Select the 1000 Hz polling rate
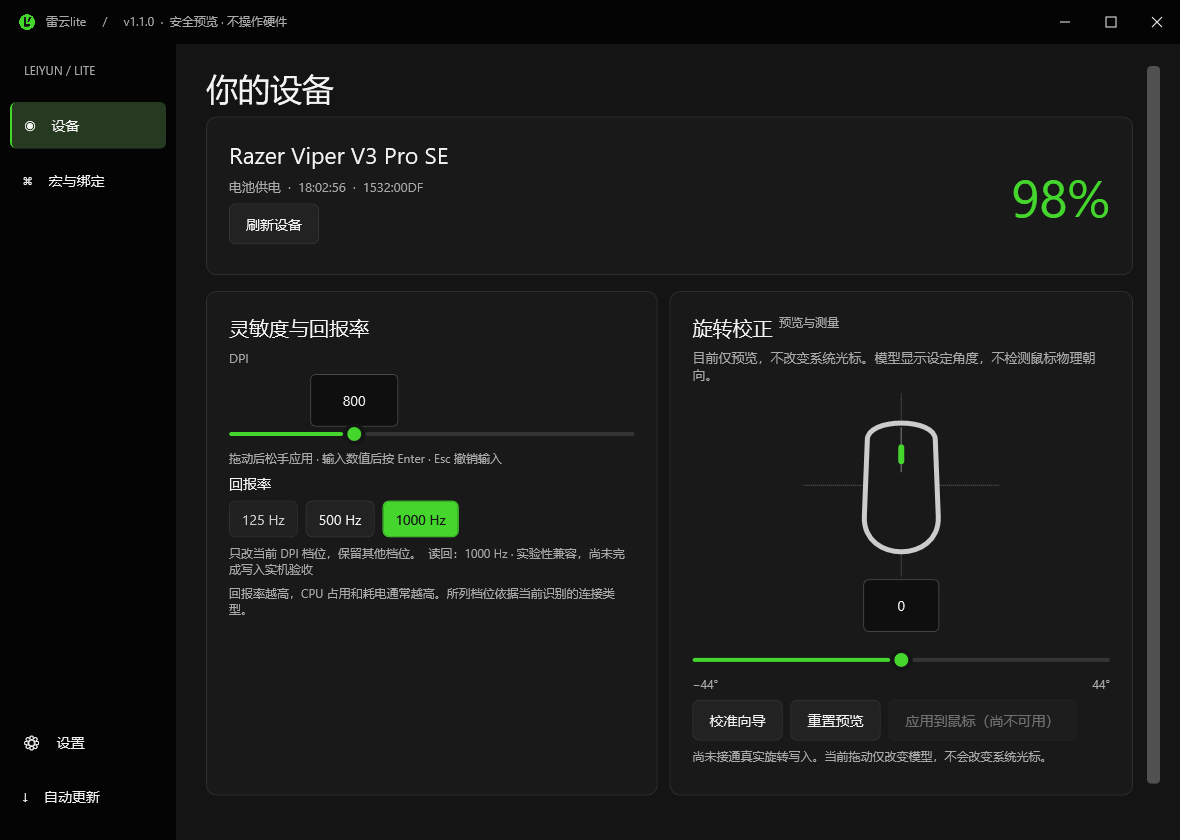This screenshot has width=1180, height=840. tap(421, 519)
